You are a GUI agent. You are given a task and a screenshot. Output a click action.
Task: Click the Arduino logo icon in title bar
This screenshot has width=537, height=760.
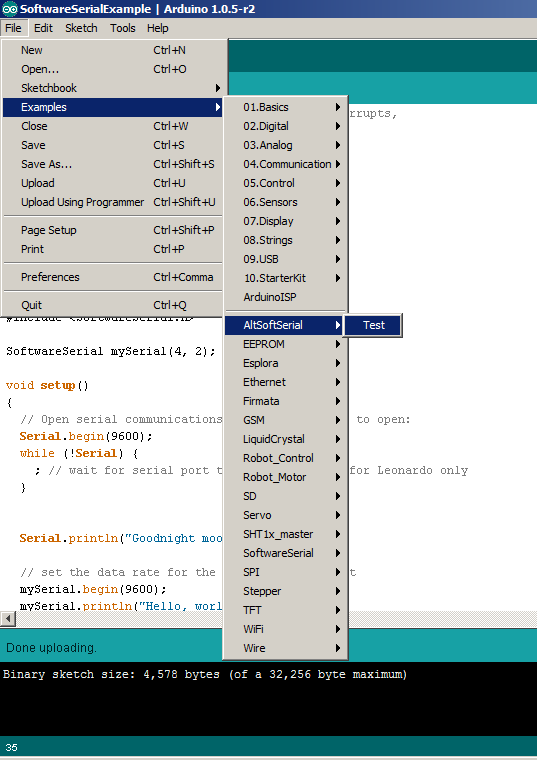[10, 9]
